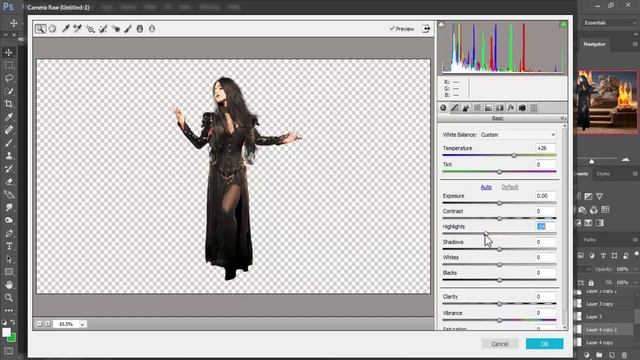Click the Cancel button
Image resolution: width=640 pixels, height=360 pixels.
tap(500, 344)
